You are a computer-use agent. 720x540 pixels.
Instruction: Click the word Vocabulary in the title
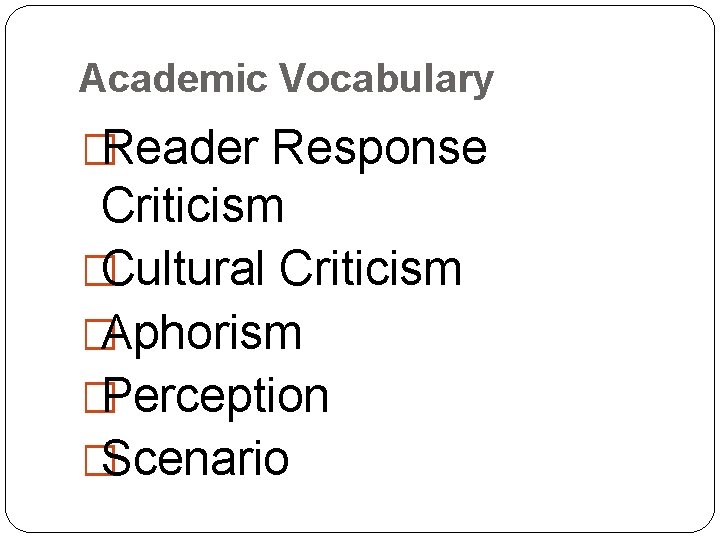pos(387,80)
